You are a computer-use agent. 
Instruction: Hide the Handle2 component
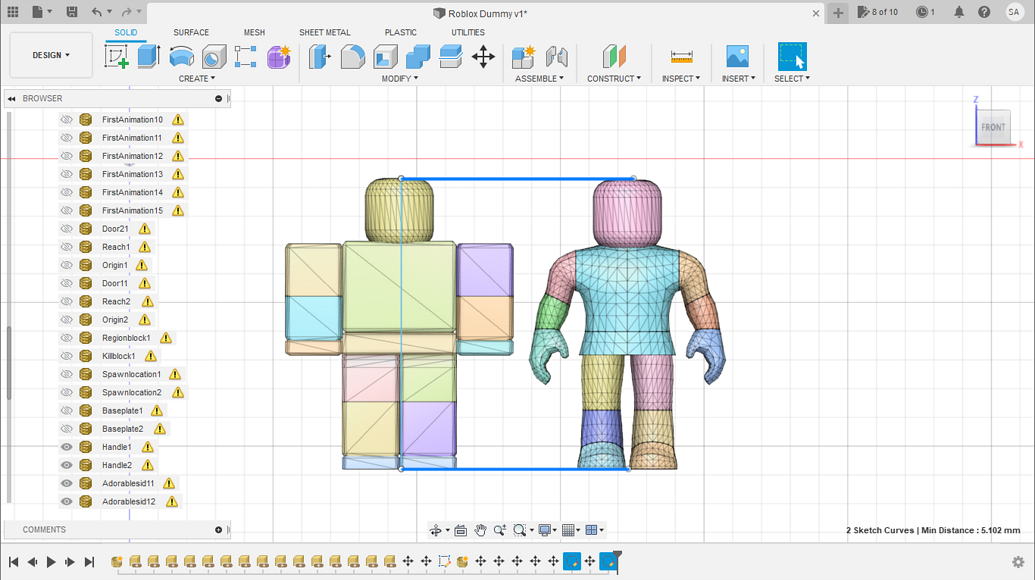point(67,465)
